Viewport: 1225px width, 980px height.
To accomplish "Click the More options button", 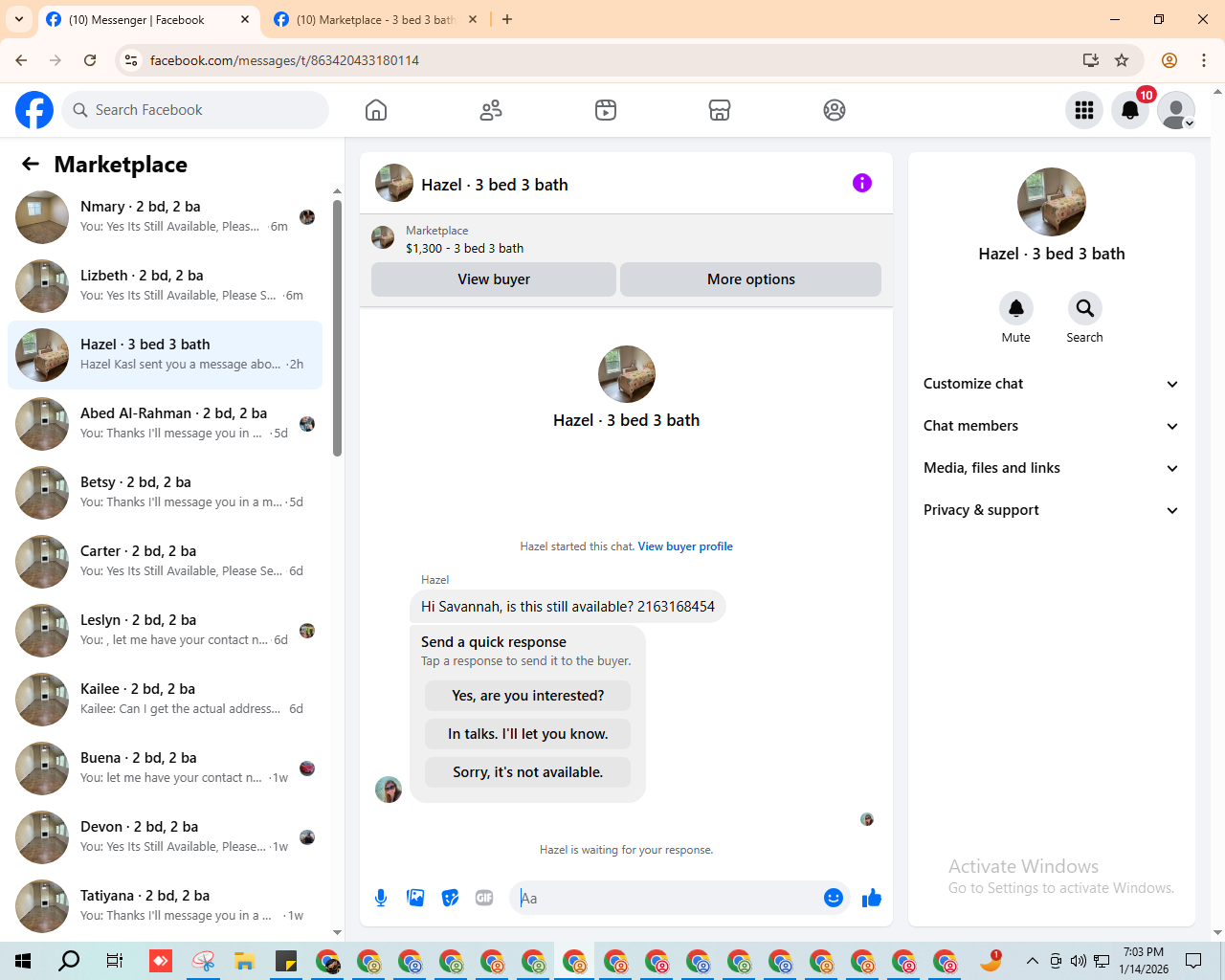I will 751,279.
